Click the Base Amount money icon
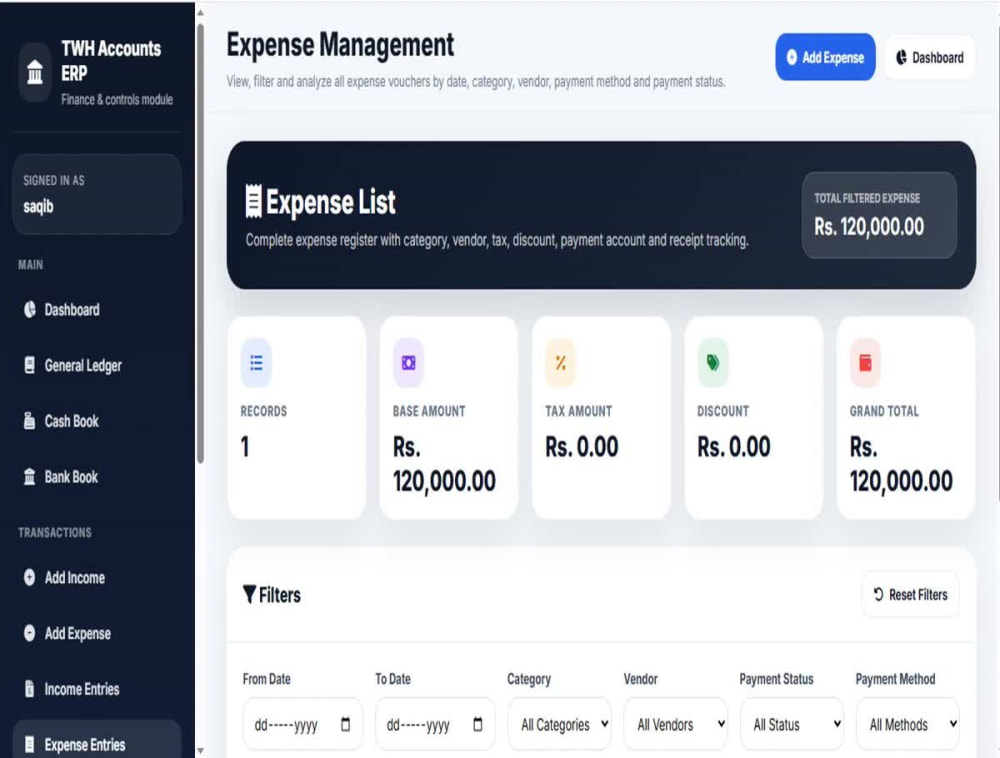 coord(408,363)
